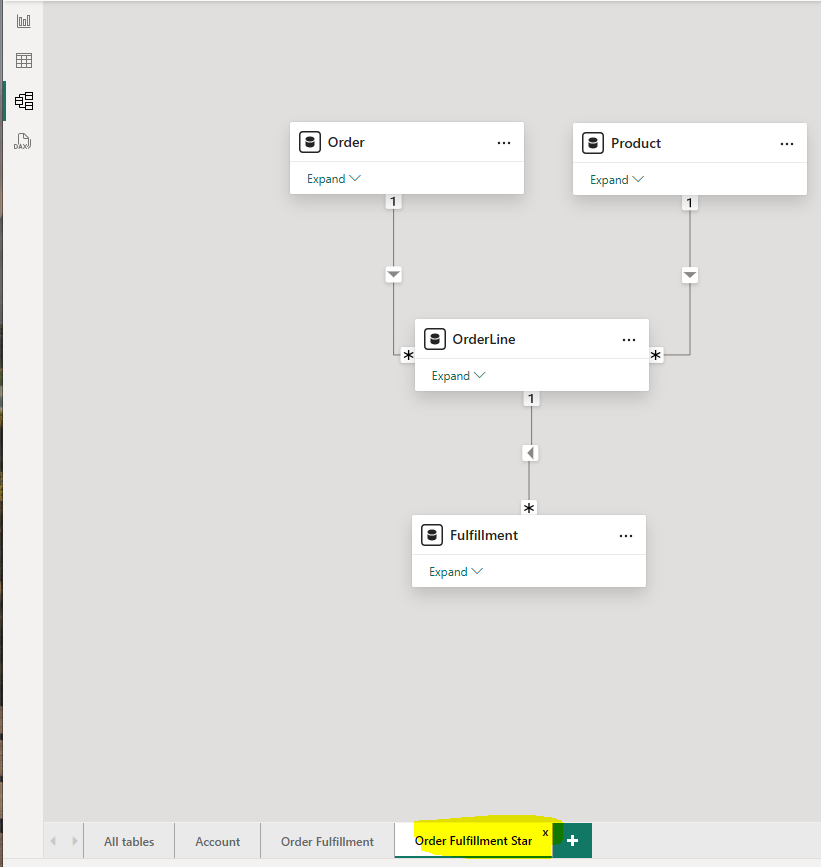Click the many marker above Fulfillment
Viewport: 821px width, 867px height.
[x=529, y=508]
